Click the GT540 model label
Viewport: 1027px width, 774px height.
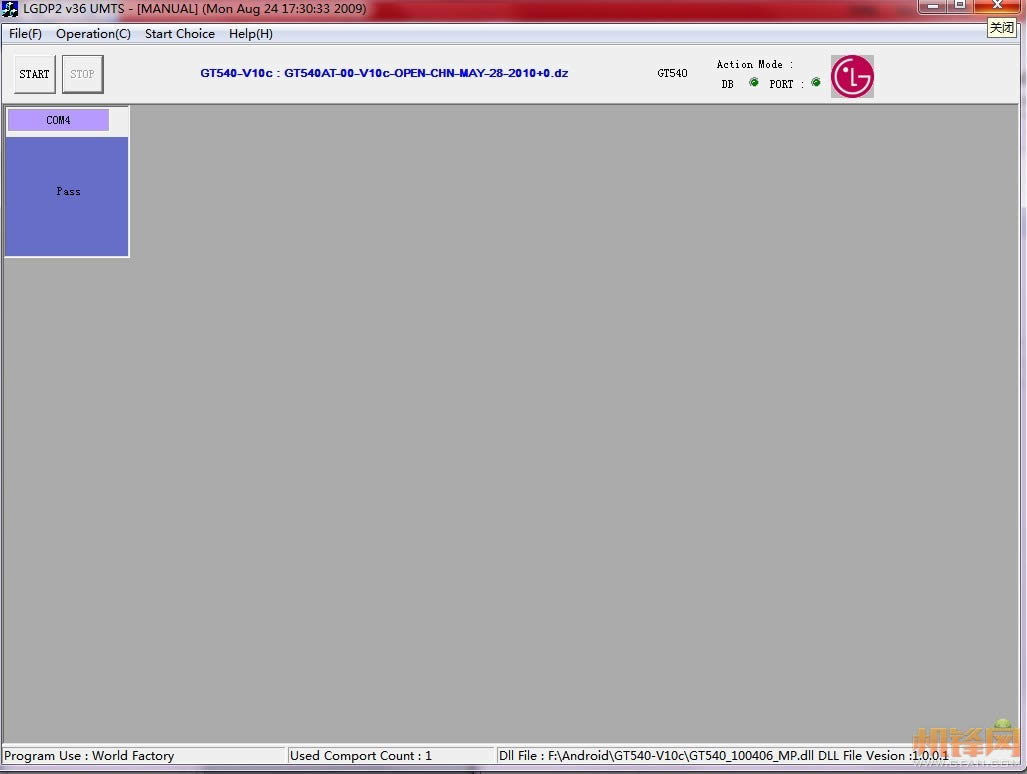click(672, 73)
